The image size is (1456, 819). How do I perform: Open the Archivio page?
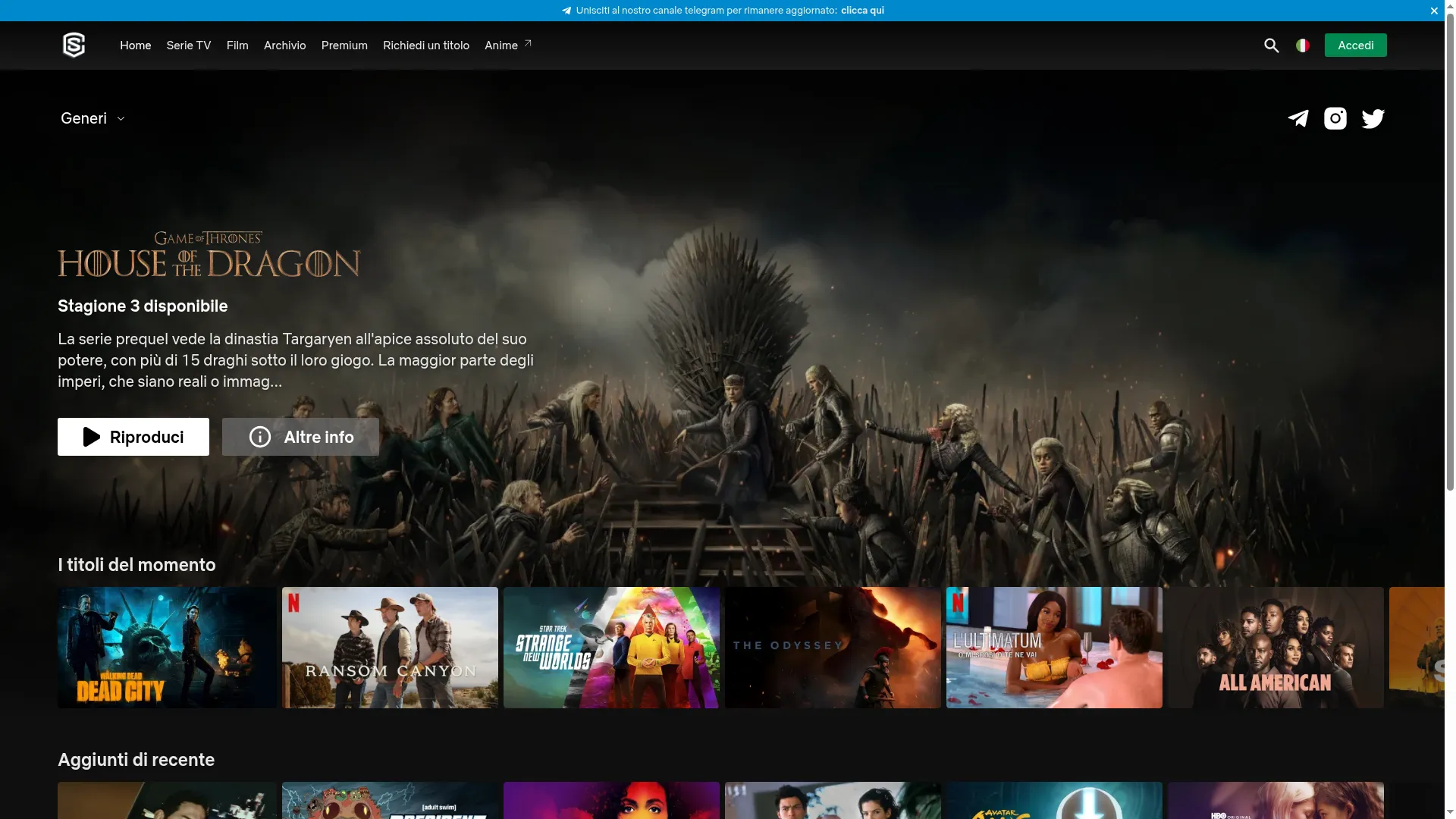pyautogui.click(x=285, y=45)
